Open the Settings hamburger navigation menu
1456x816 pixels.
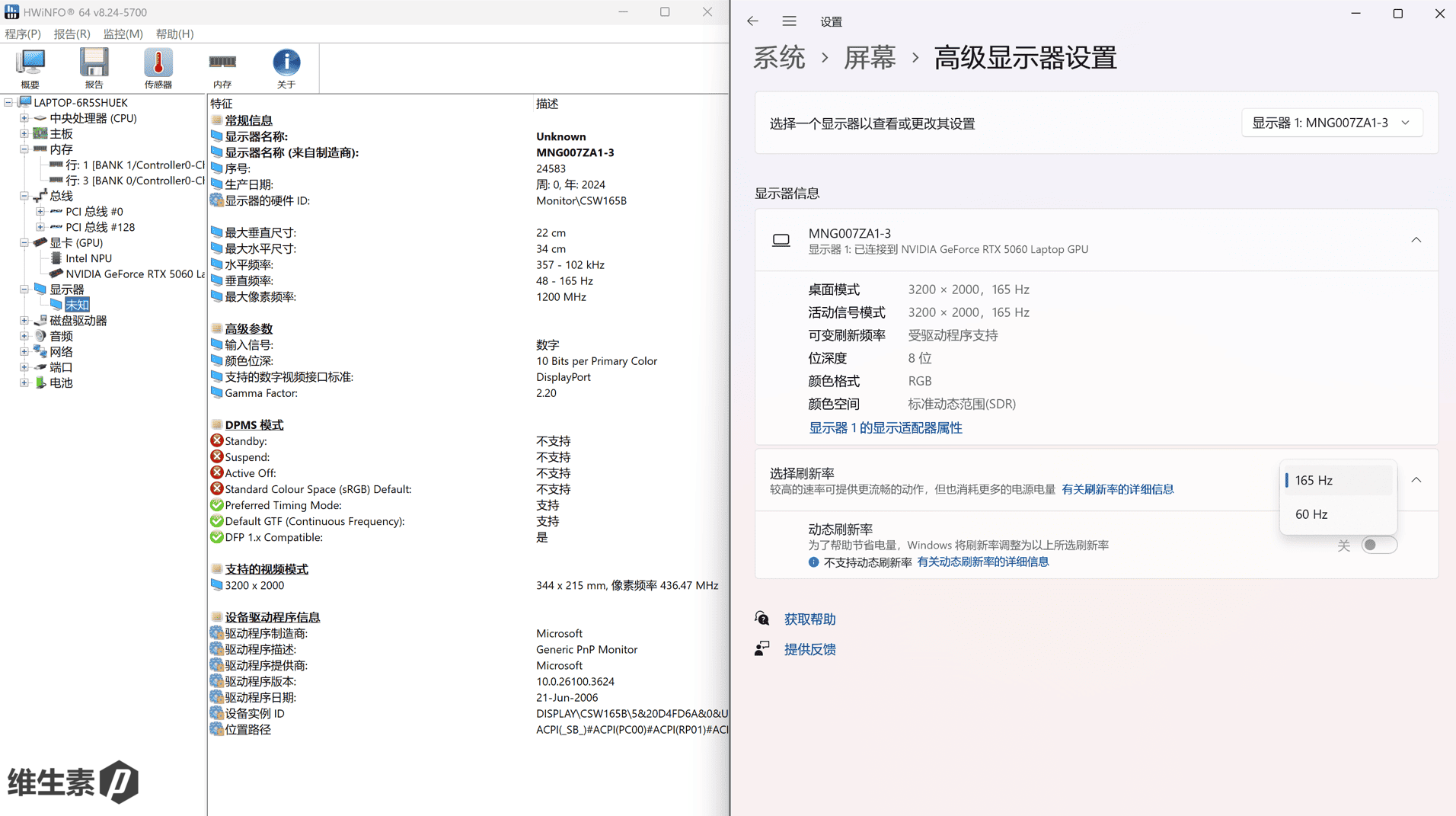coord(789,21)
